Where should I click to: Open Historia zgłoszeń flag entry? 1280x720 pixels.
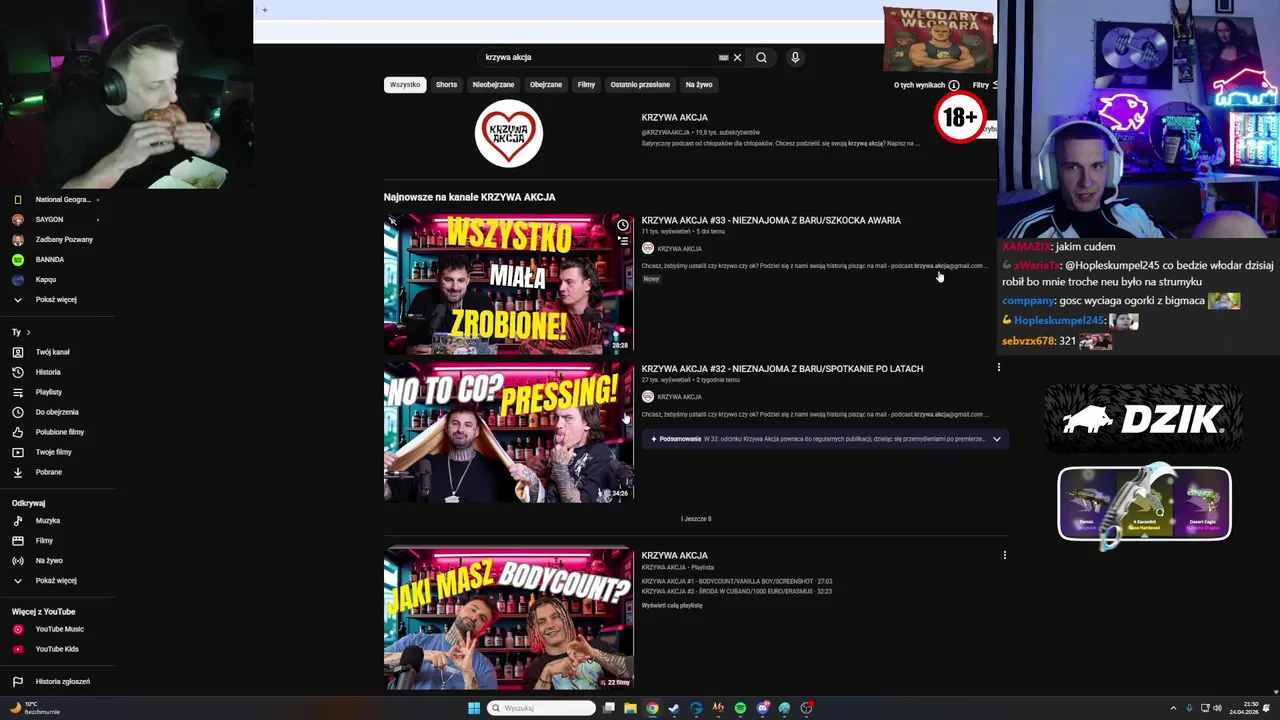(62, 682)
